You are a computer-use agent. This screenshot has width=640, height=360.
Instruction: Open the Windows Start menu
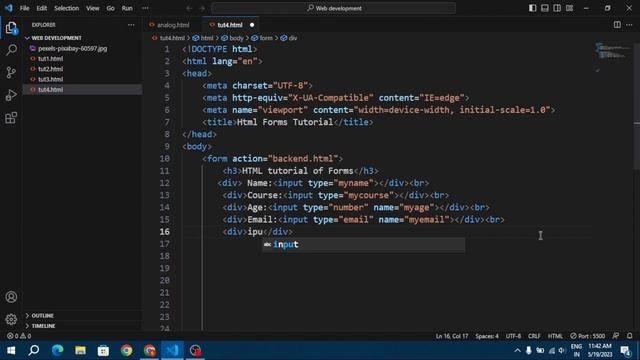(x=11, y=350)
